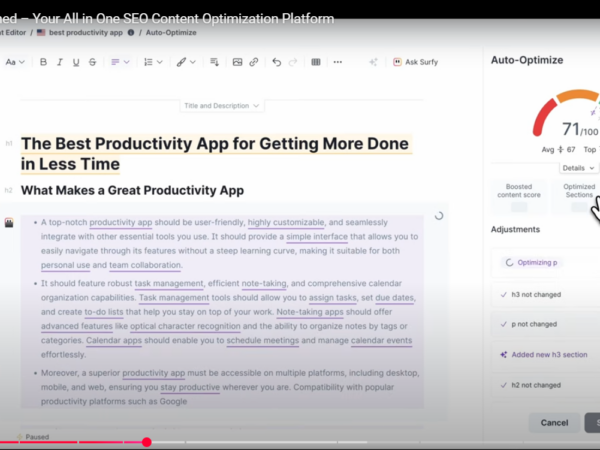
Task: Apply italic formatting
Action: pos(60,62)
